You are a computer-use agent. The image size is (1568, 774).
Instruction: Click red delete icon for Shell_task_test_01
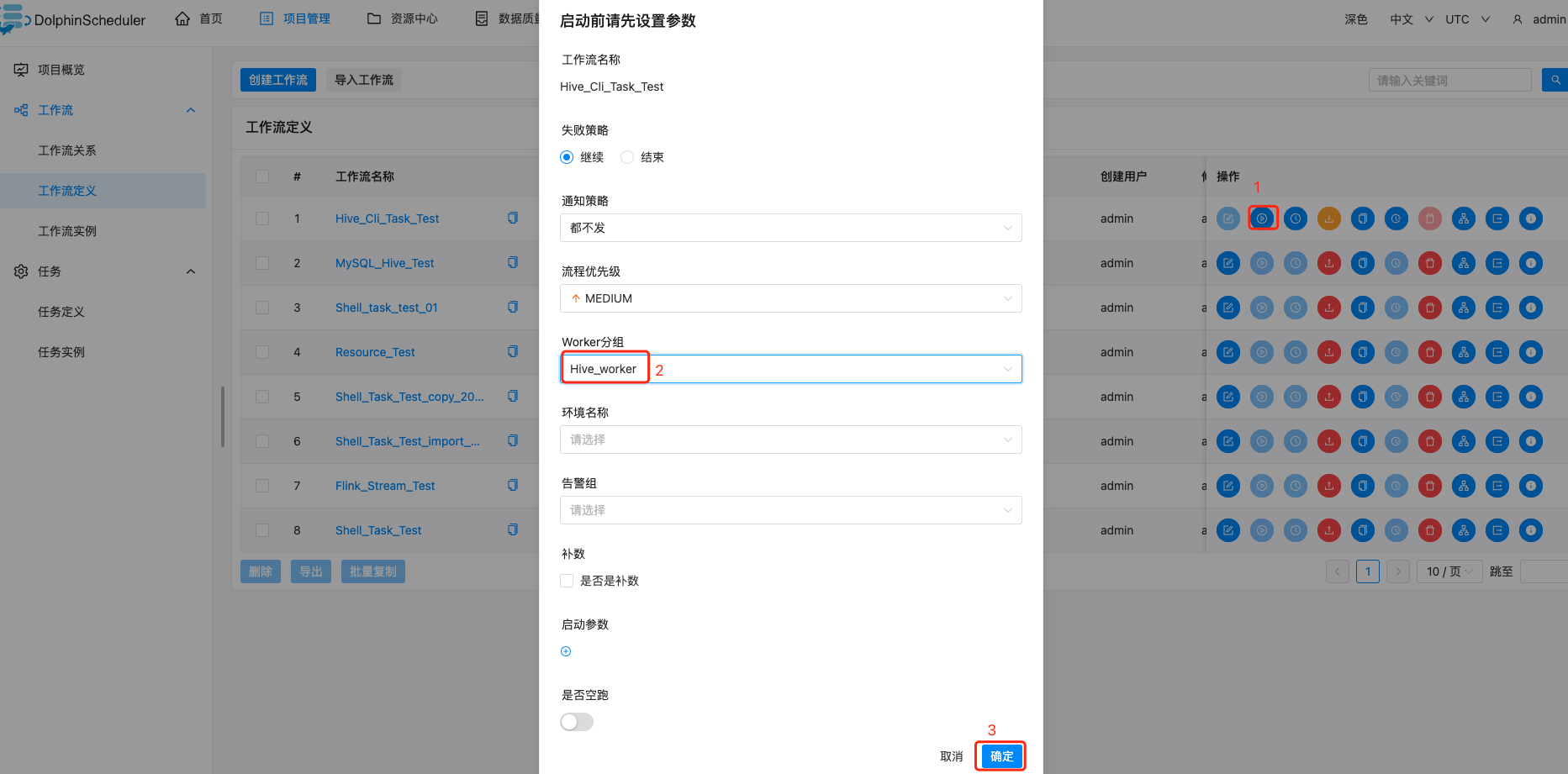tap(1430, 308)
